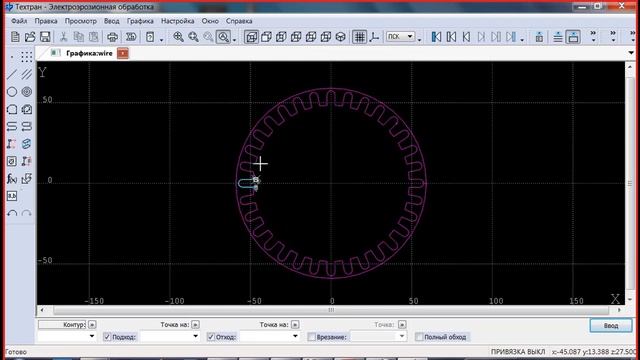Toggle the grid display icon
The height and width of the screenshot is (360, 640).
(359, 37)
